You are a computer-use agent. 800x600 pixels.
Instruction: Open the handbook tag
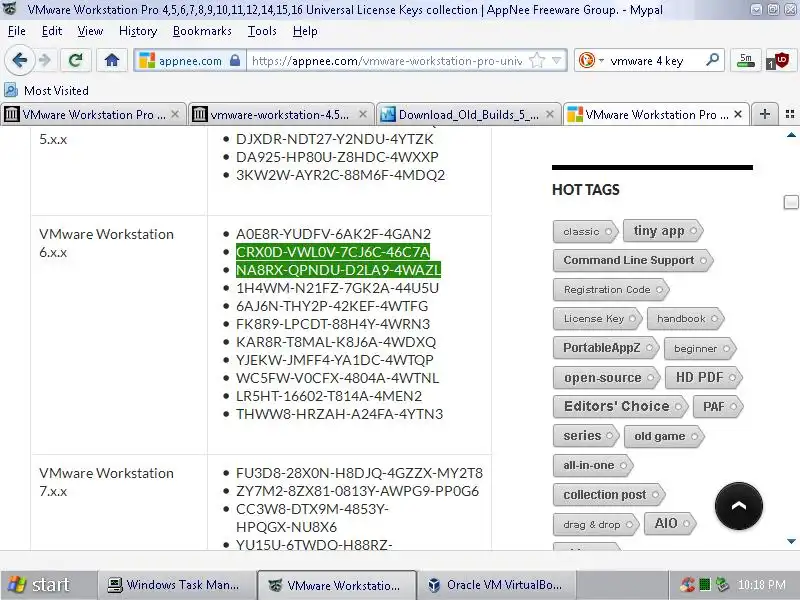tap(685, 319)
